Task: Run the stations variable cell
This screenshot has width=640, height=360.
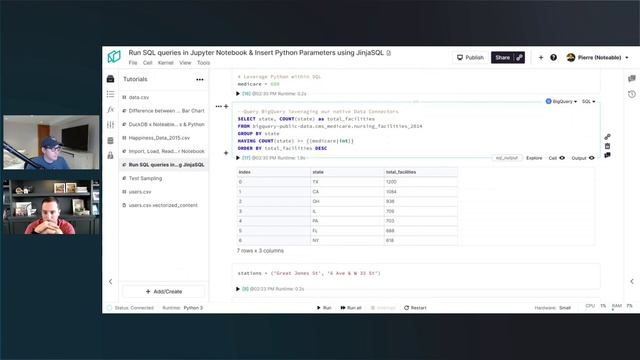Action: pos(238,289)
